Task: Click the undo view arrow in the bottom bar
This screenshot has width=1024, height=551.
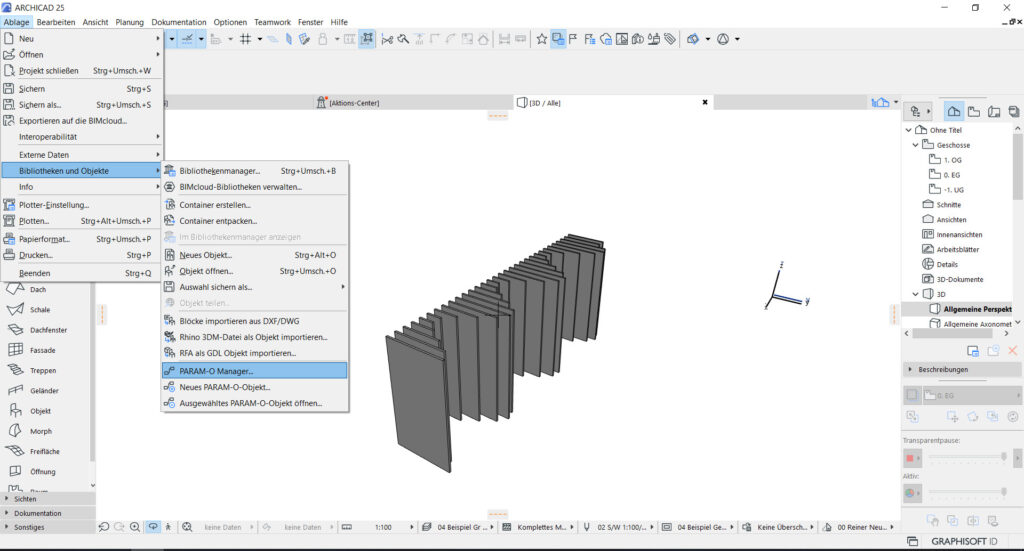Action: (x=103, y=527)
